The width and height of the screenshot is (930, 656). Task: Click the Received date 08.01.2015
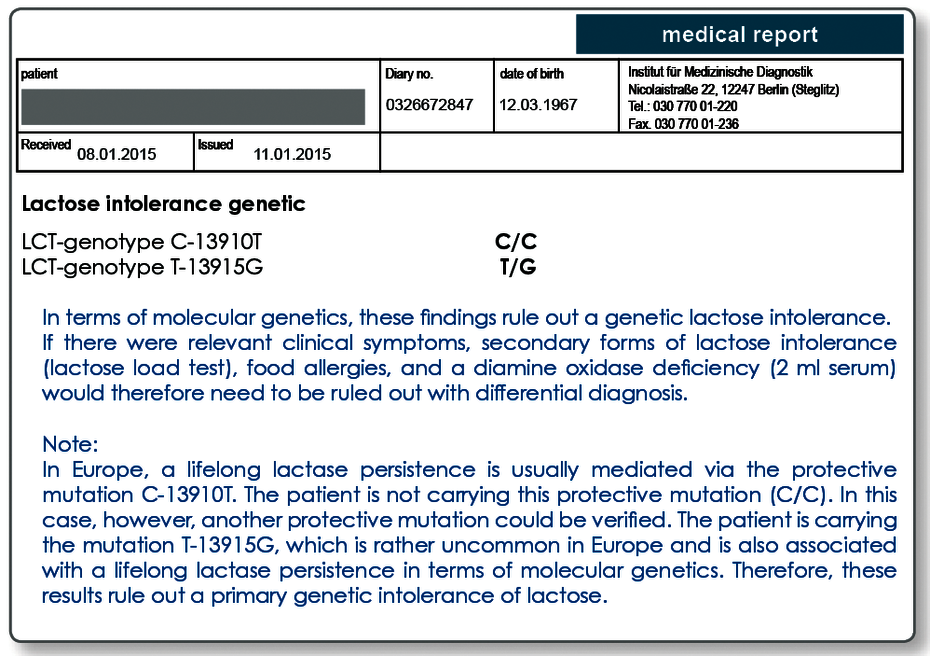(117, 154)
